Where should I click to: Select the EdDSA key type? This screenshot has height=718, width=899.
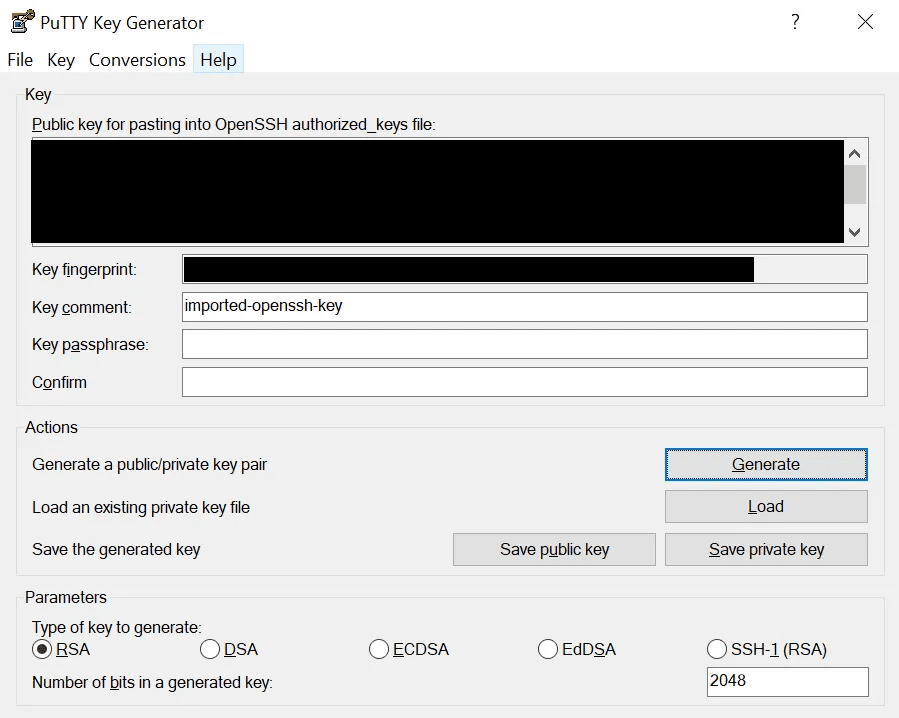click(577, 649)
